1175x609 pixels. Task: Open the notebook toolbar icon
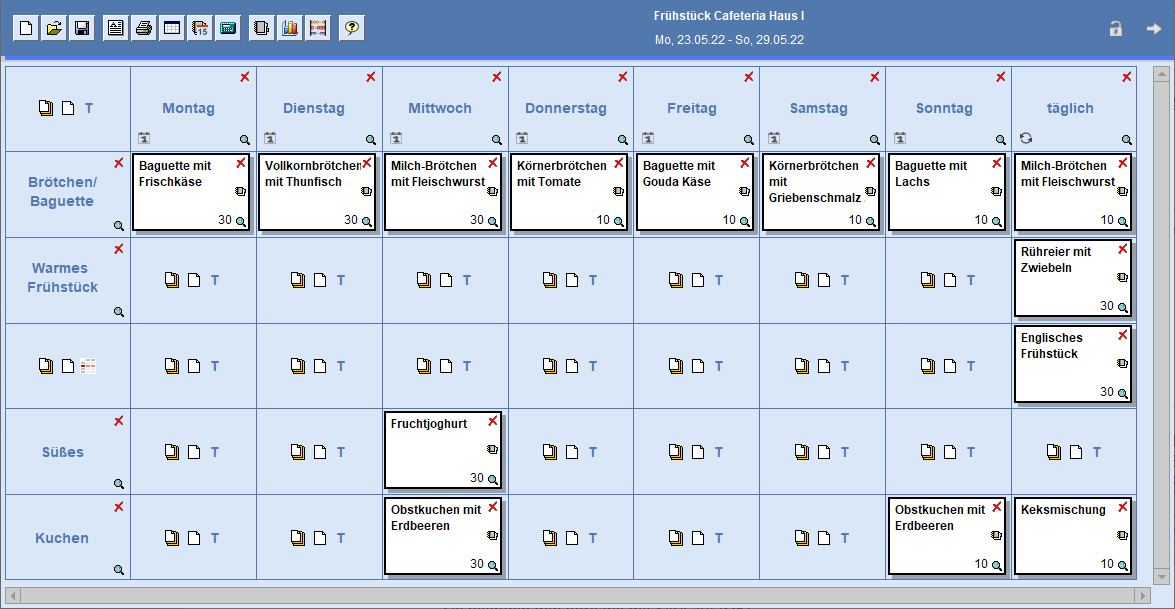click(x=262, y=28)
